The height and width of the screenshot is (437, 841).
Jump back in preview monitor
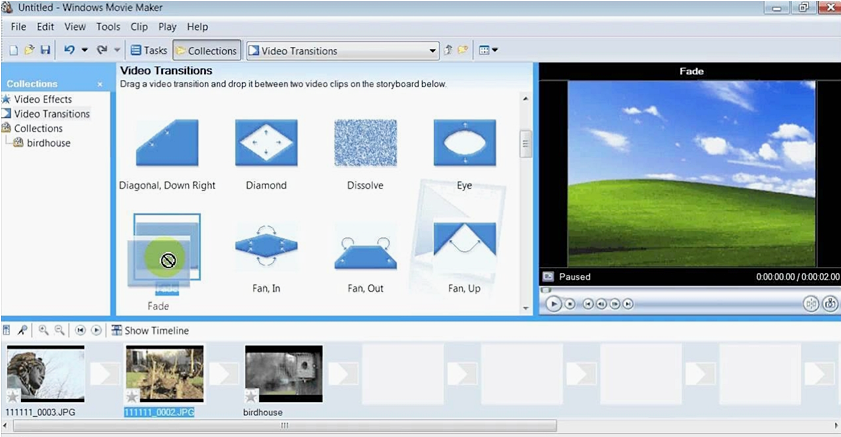click(x=588, y=304)
